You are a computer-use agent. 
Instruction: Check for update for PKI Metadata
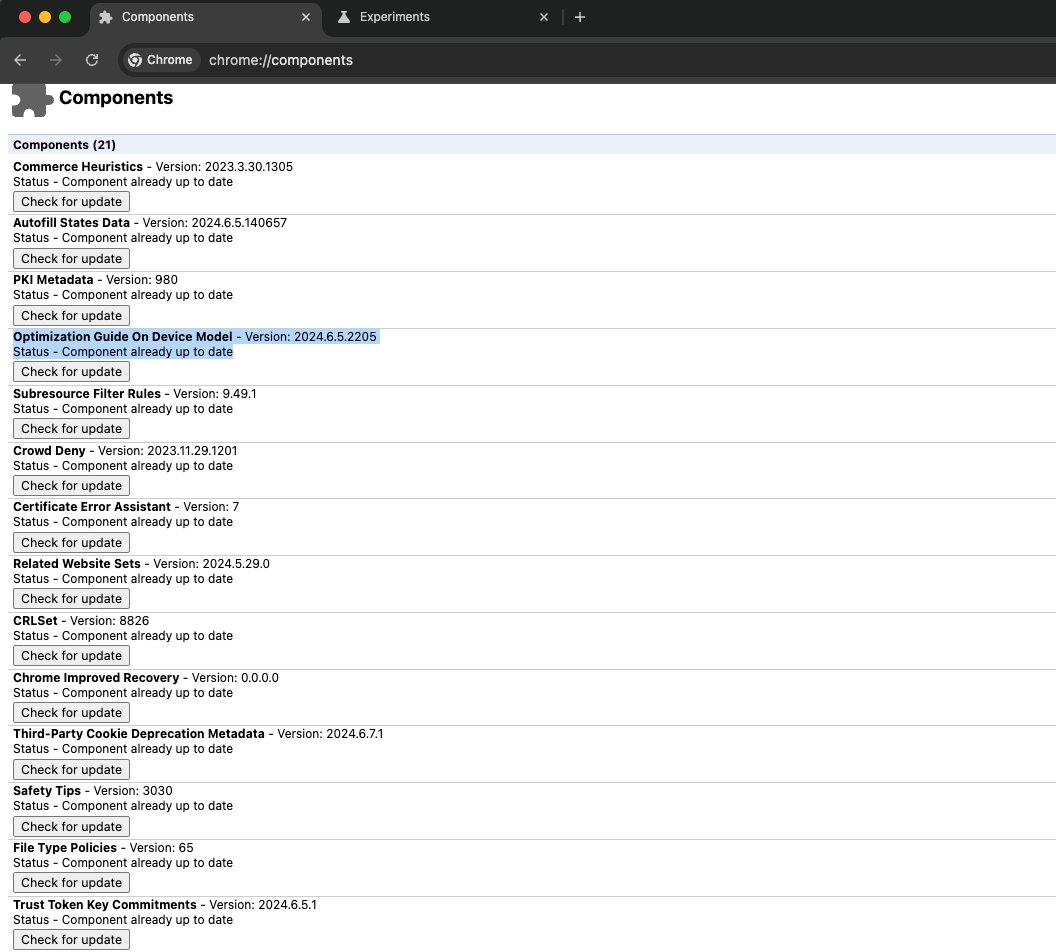tap(71, 315)
